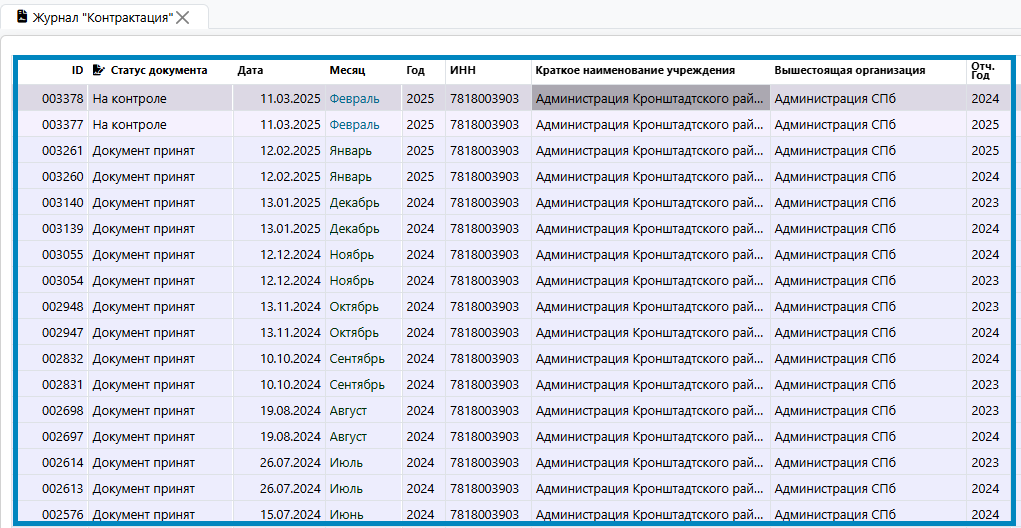
Task: Click the date cell of row 002948
Action: pyautogui.click(x=290, y=307)
